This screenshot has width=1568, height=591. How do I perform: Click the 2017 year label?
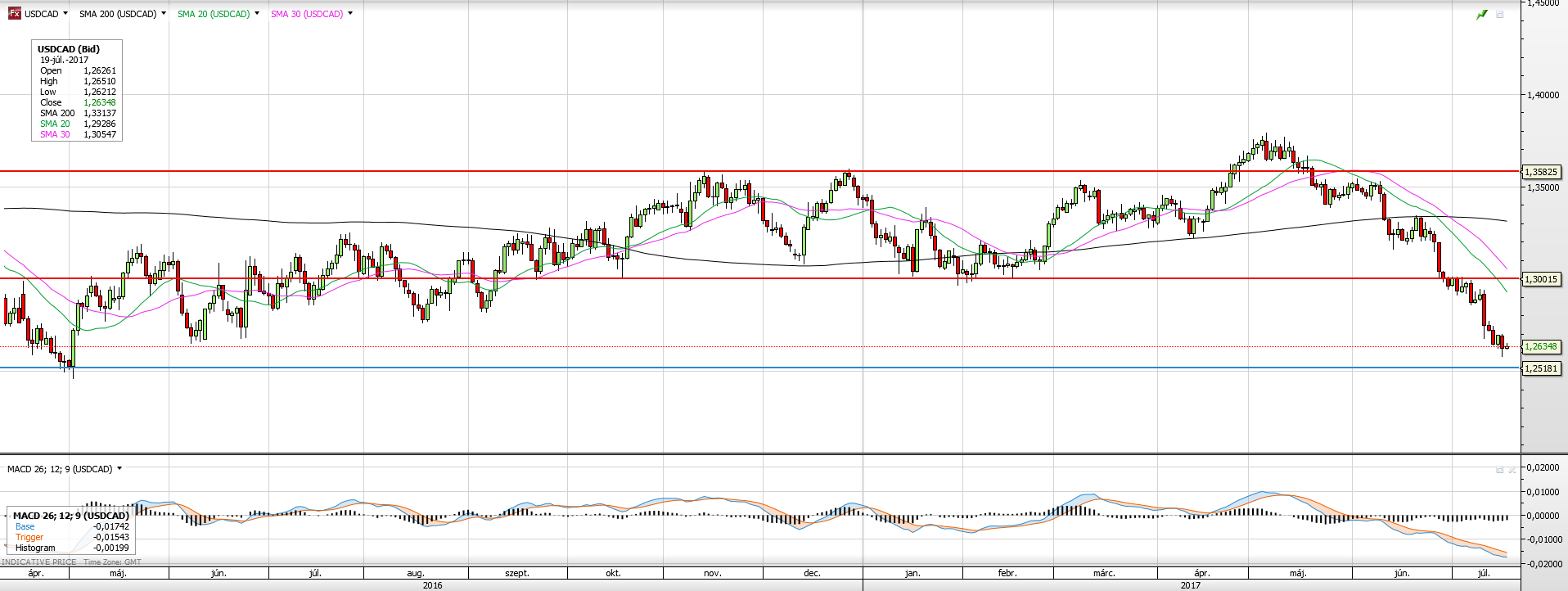click(1190, 585)
